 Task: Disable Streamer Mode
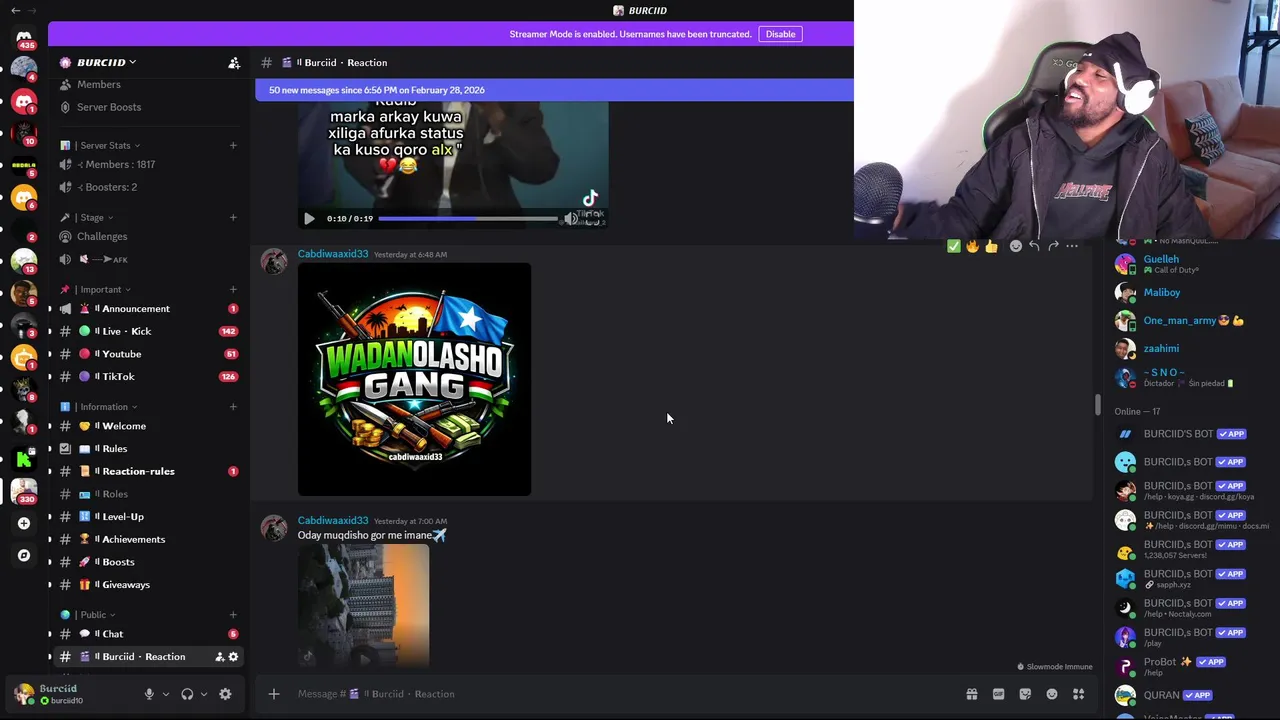click(780, 34)
